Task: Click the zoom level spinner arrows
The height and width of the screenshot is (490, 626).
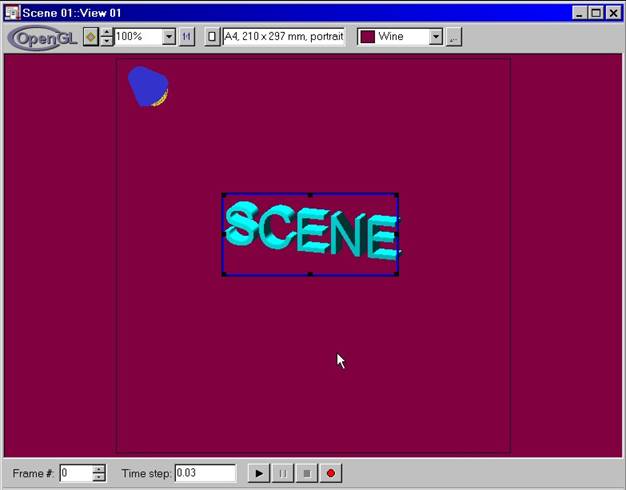Action: [x=107, y=37]
